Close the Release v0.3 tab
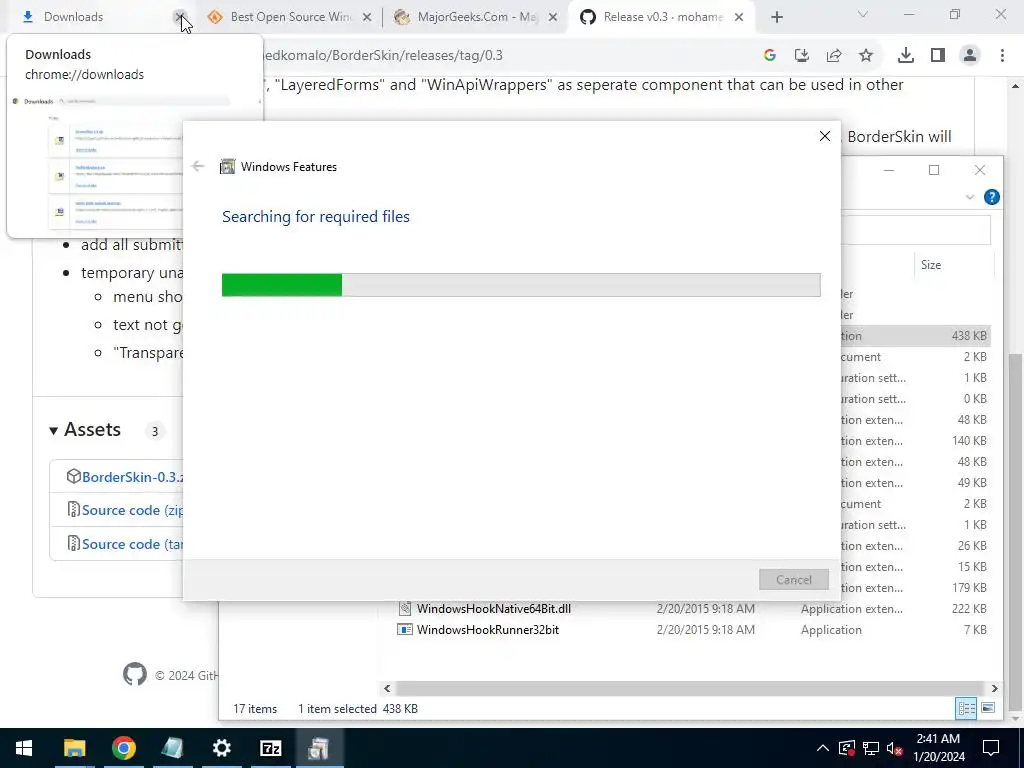 (x=739, y=17)
